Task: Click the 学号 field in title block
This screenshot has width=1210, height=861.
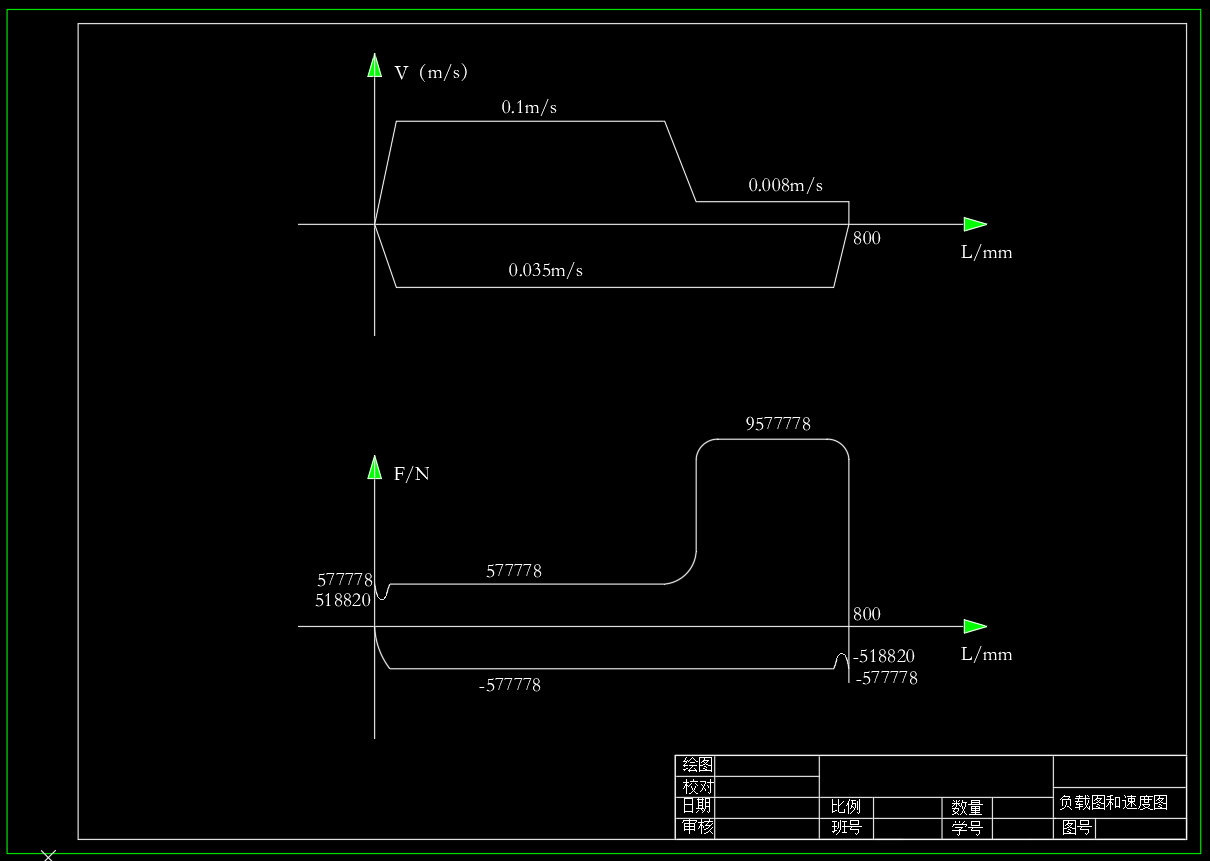Action: (967, 828)
